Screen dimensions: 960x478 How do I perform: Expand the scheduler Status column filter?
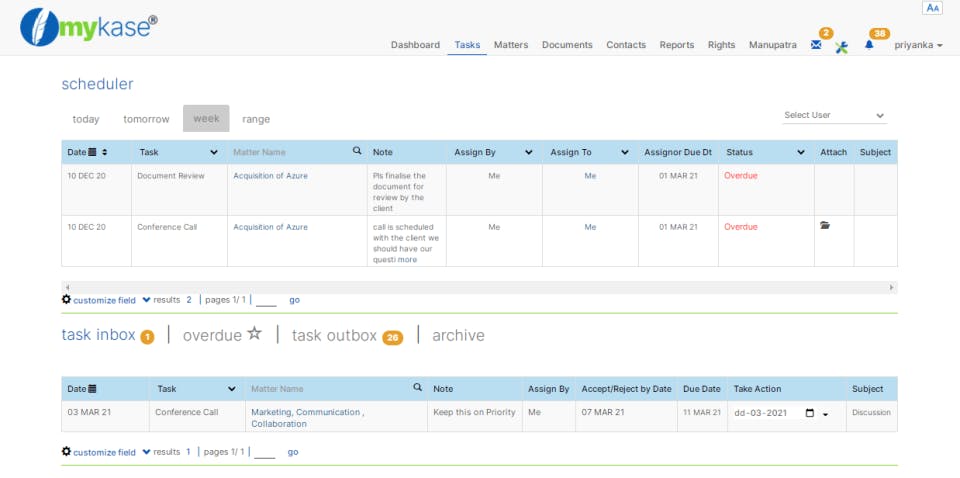click(801, 152)
